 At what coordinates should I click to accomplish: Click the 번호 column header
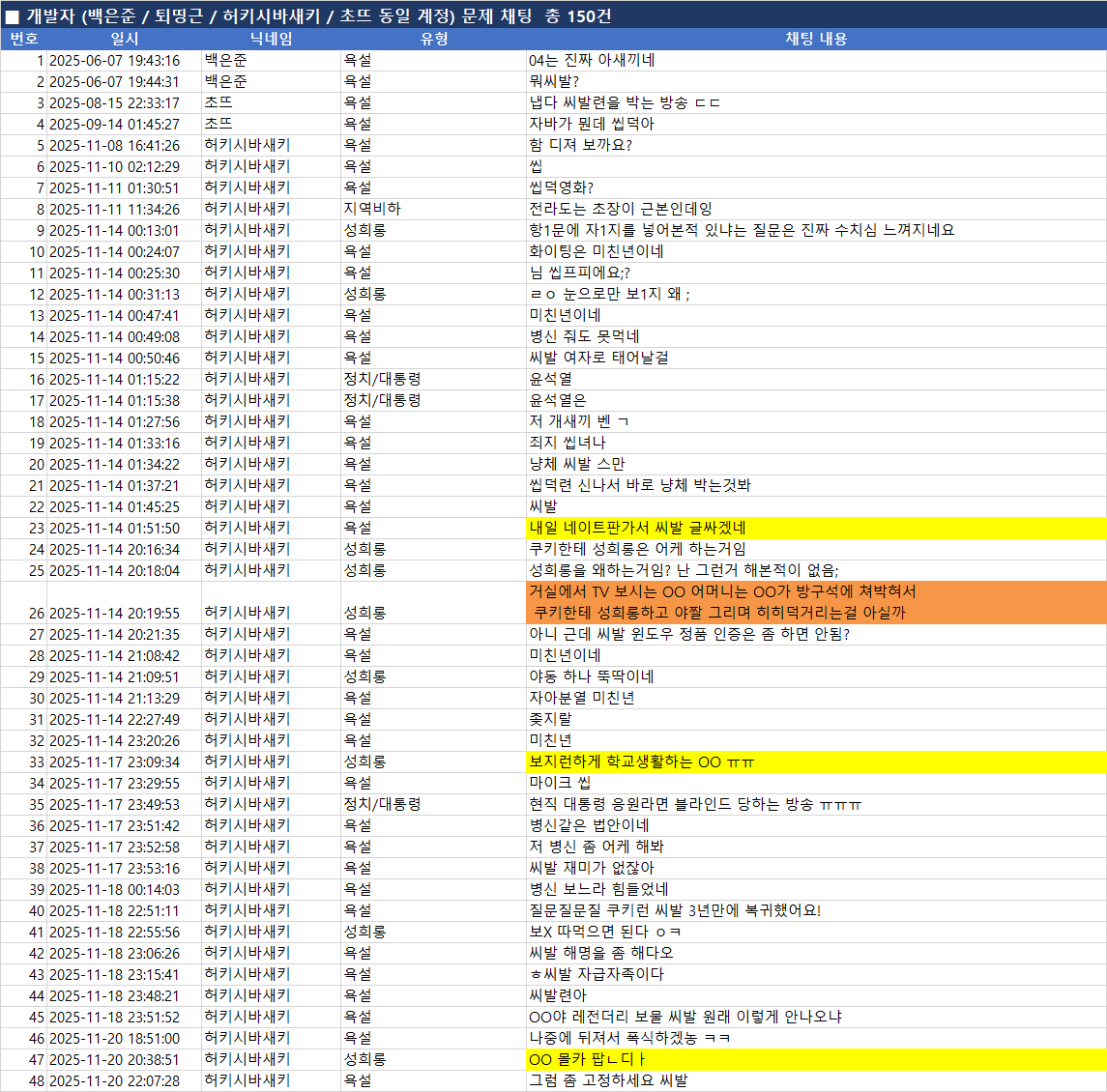(24, 39)
